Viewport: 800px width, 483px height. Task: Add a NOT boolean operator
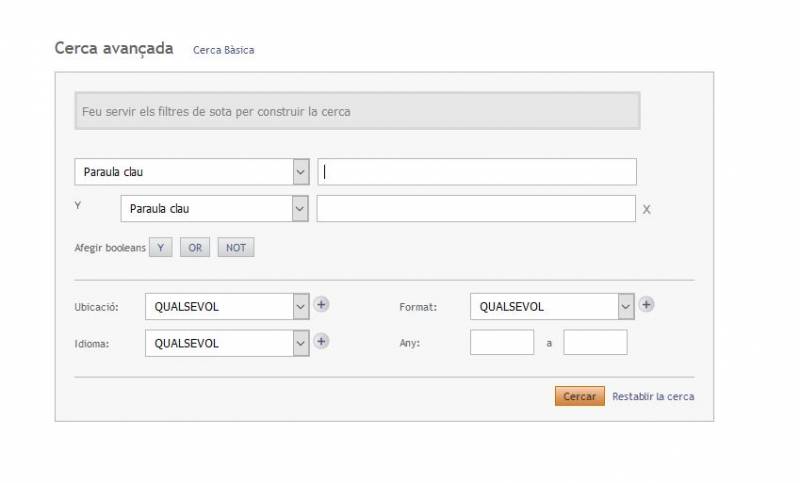pyautogui.click(x=236, y=248)
